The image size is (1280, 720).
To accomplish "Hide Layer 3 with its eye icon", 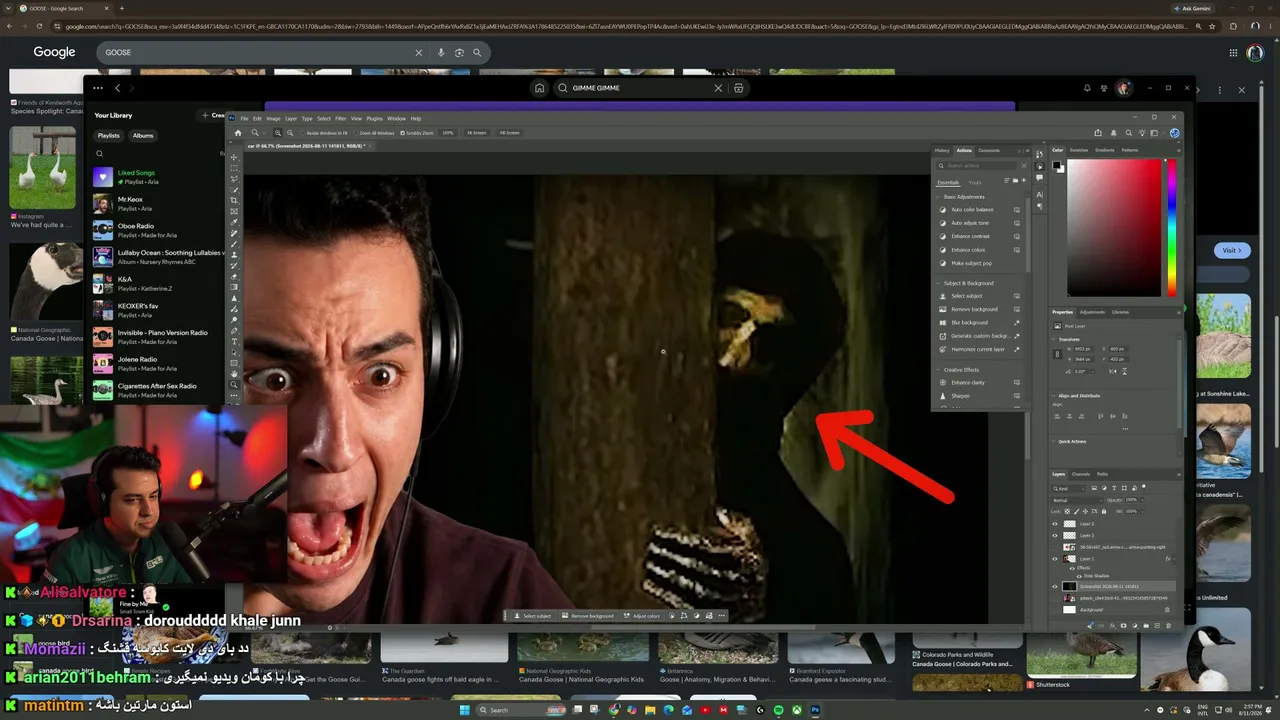I will (1055, 535).
